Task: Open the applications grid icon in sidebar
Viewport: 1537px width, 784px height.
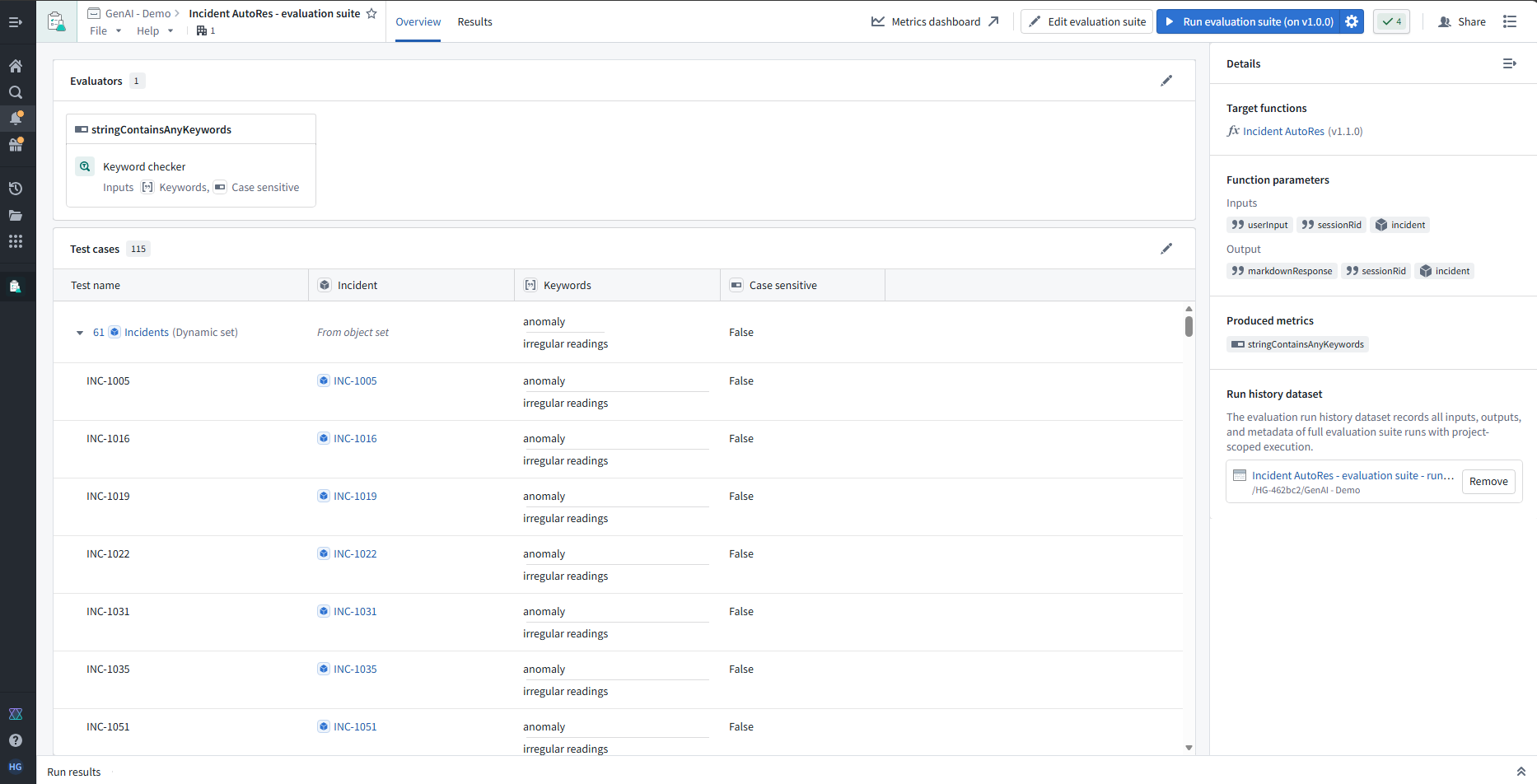Action: [x=15, y=241]
